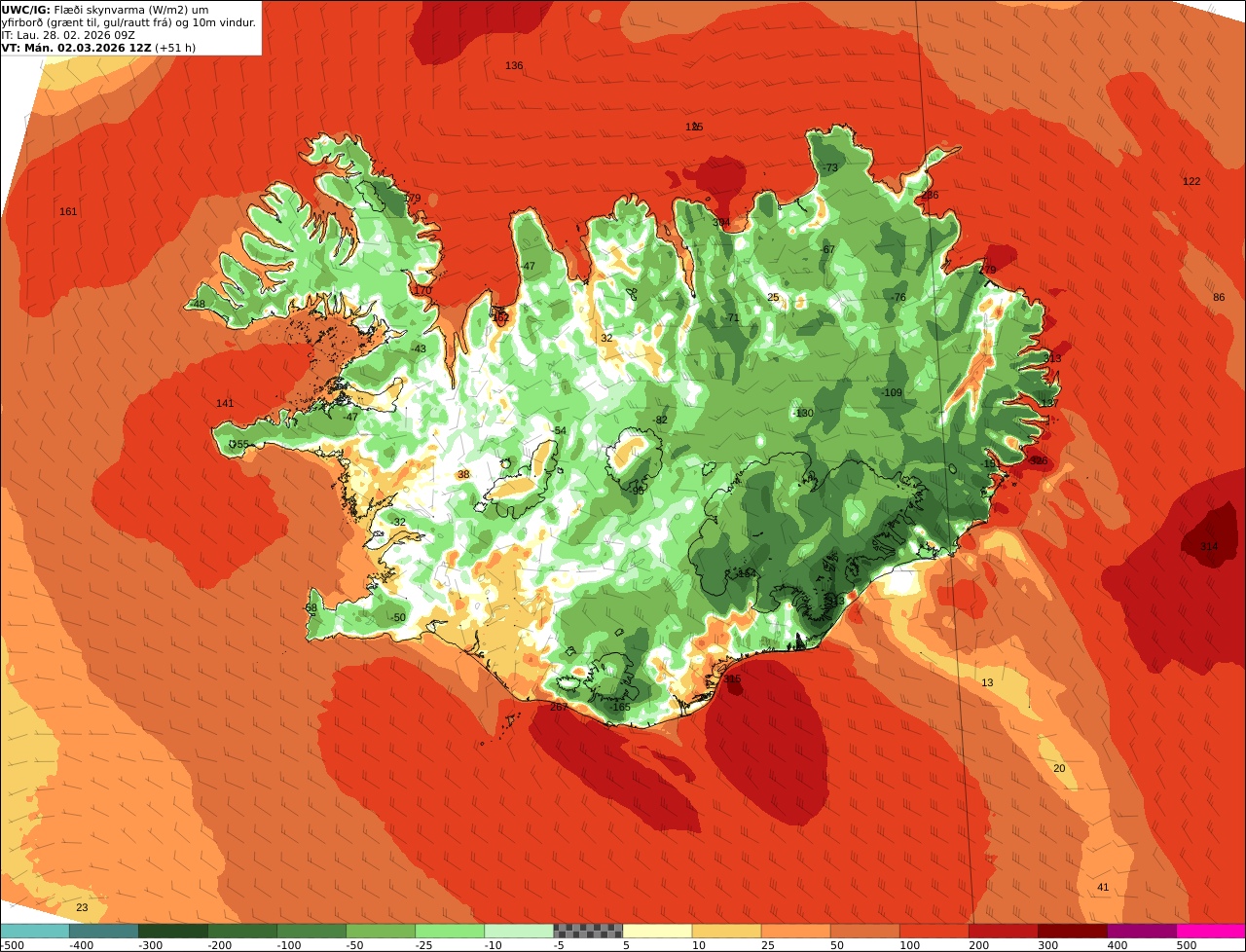Click the legend swatch between 400 and 500
This screenshot has width=1246, height=952.
(x=1142, y=931)
